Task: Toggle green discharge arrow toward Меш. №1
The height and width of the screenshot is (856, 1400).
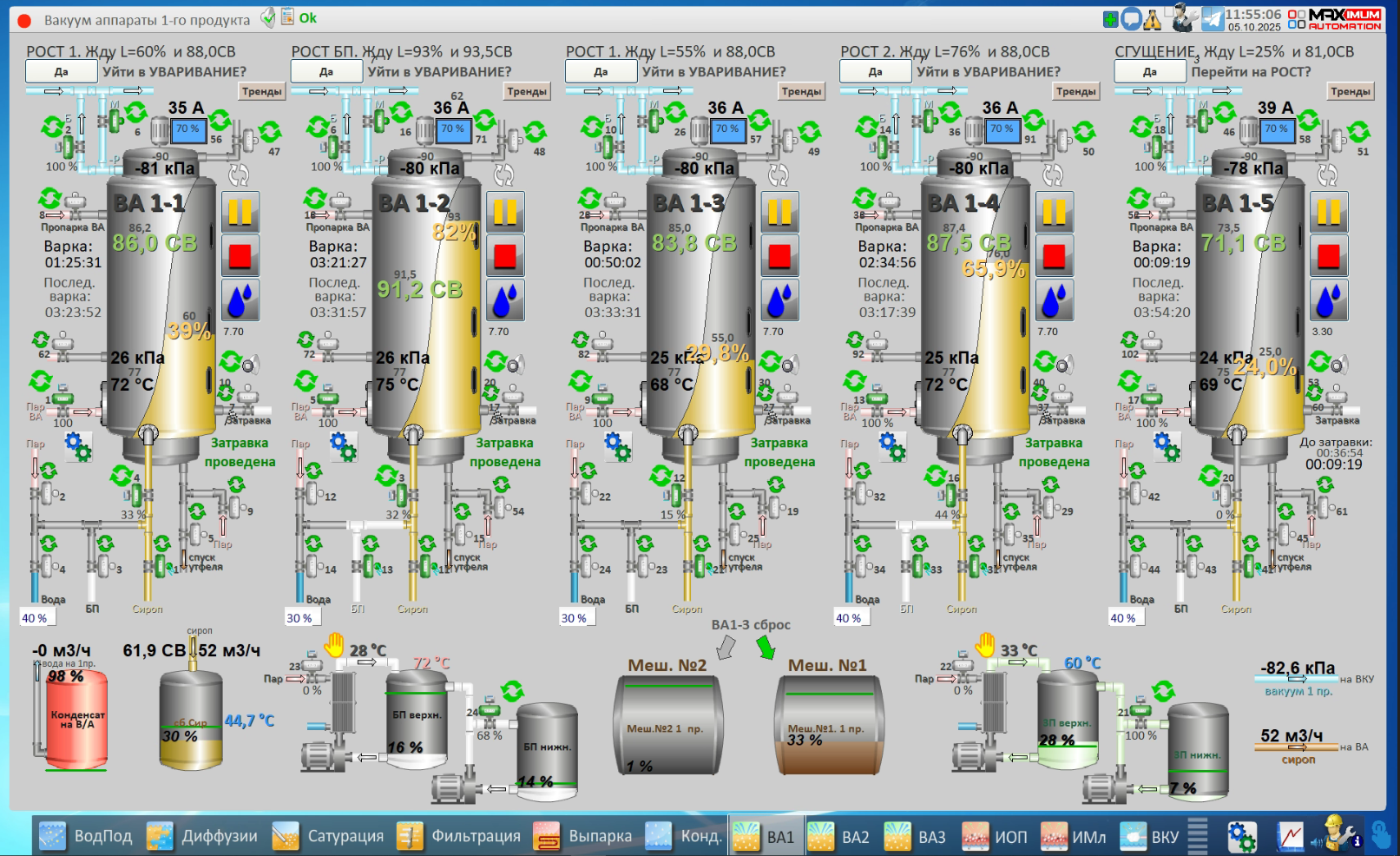Action: [765, 648]
